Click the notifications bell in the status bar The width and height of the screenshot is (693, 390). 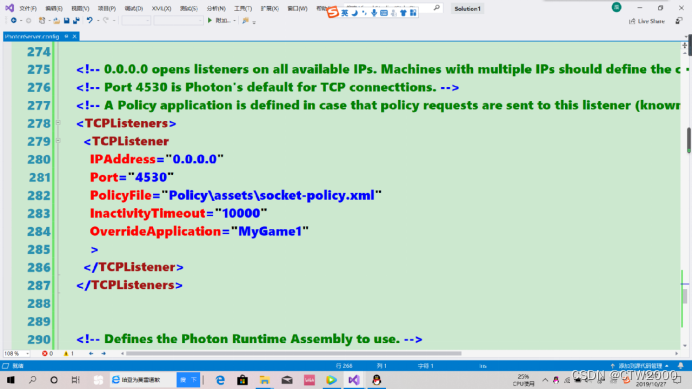[x=681, y=366]
